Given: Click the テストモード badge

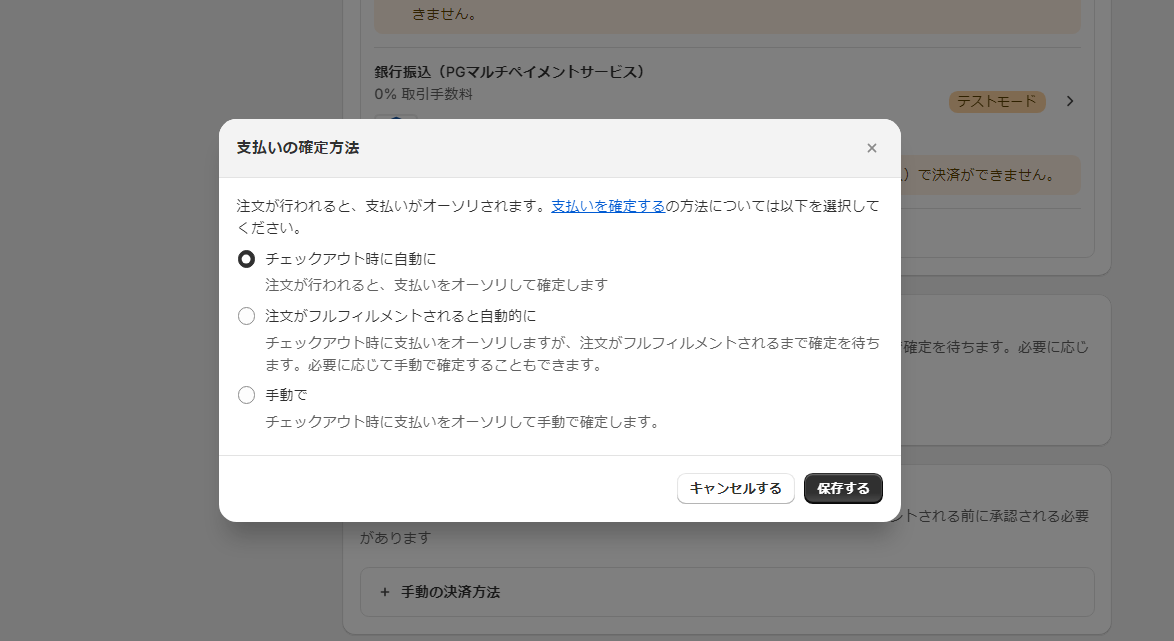Looking at the screenshot, I should pyautogui.click(x=996, y=101).
